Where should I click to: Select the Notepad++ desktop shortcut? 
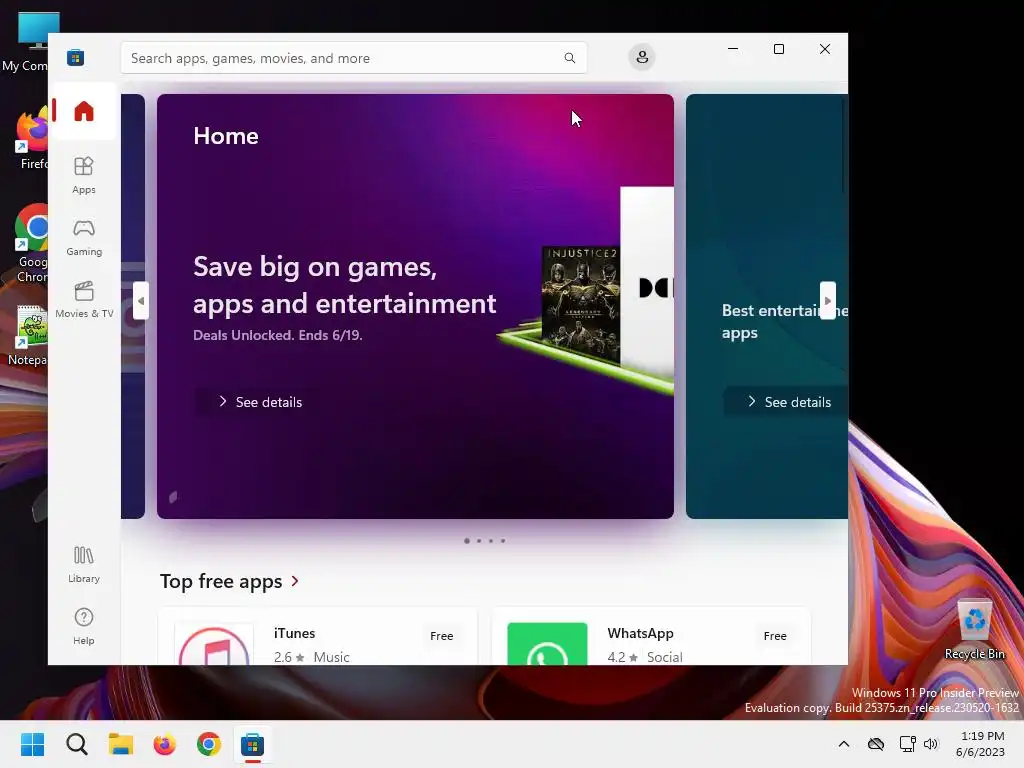(x=26, y=336)
